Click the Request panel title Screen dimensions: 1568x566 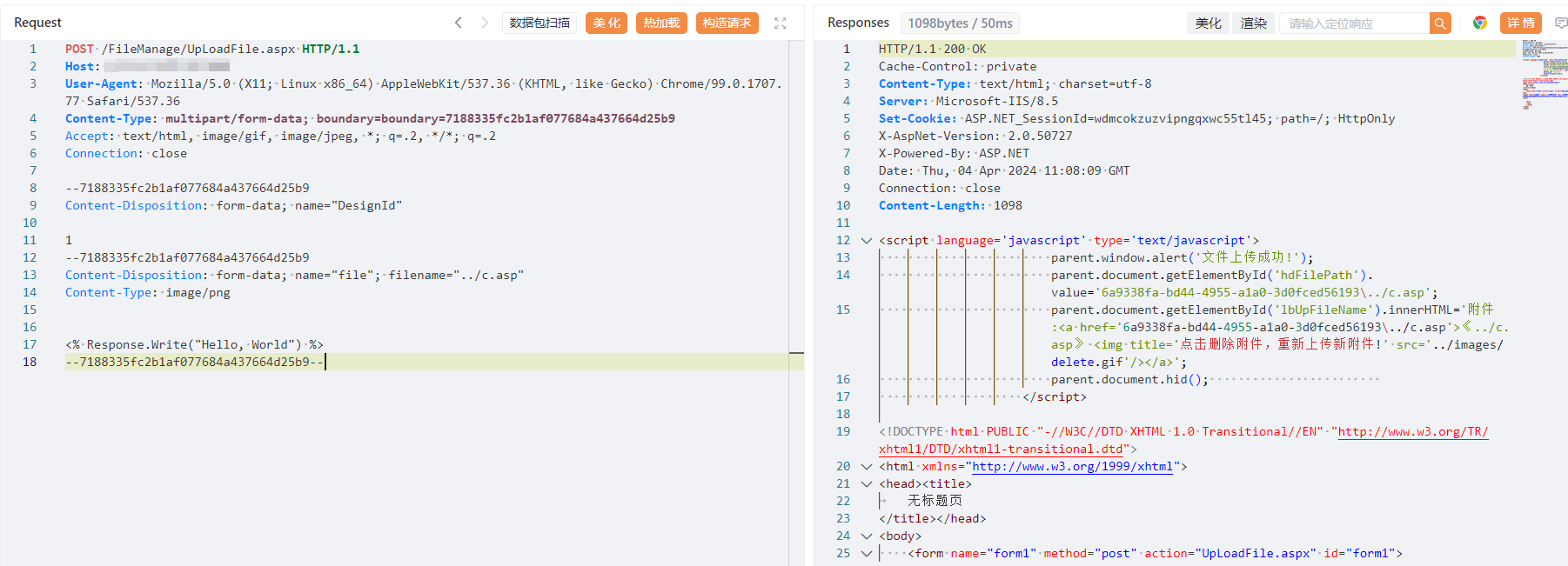(37, 23)
